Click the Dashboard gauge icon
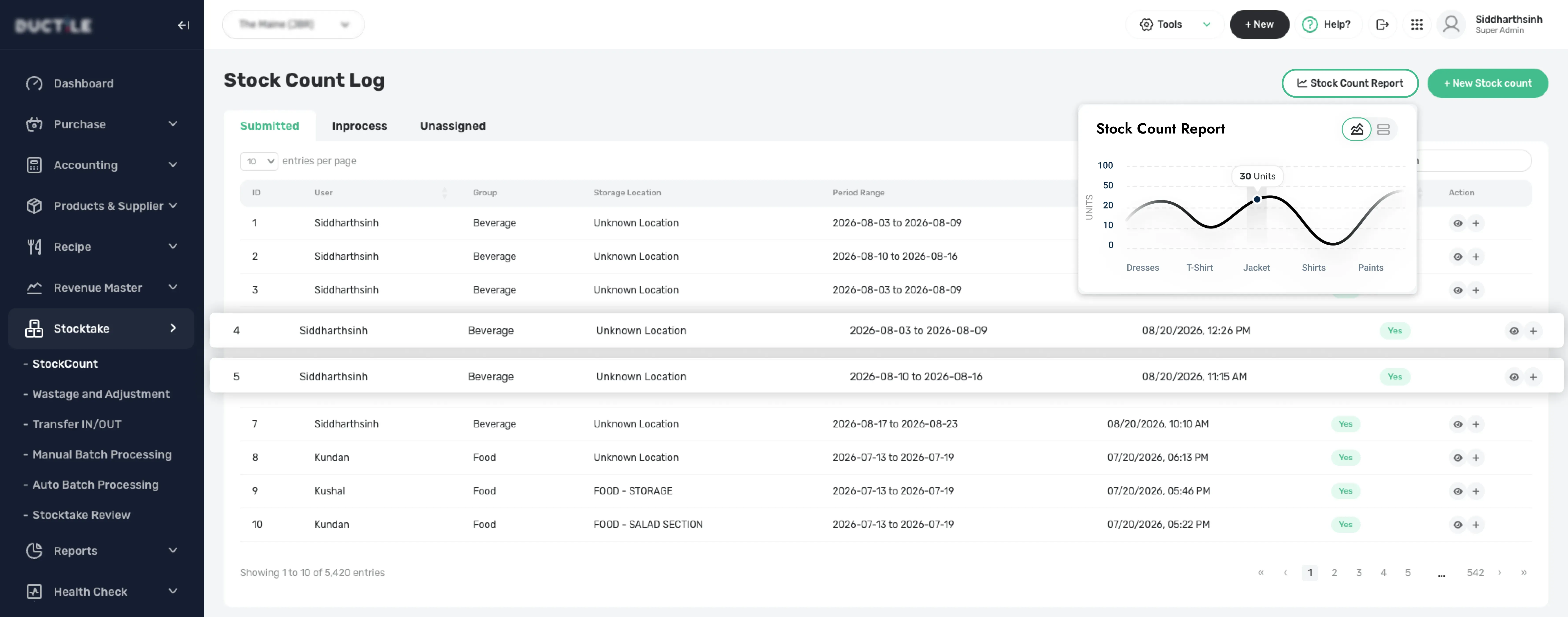This screenshot has width=1568, height=617. (34, 84)
